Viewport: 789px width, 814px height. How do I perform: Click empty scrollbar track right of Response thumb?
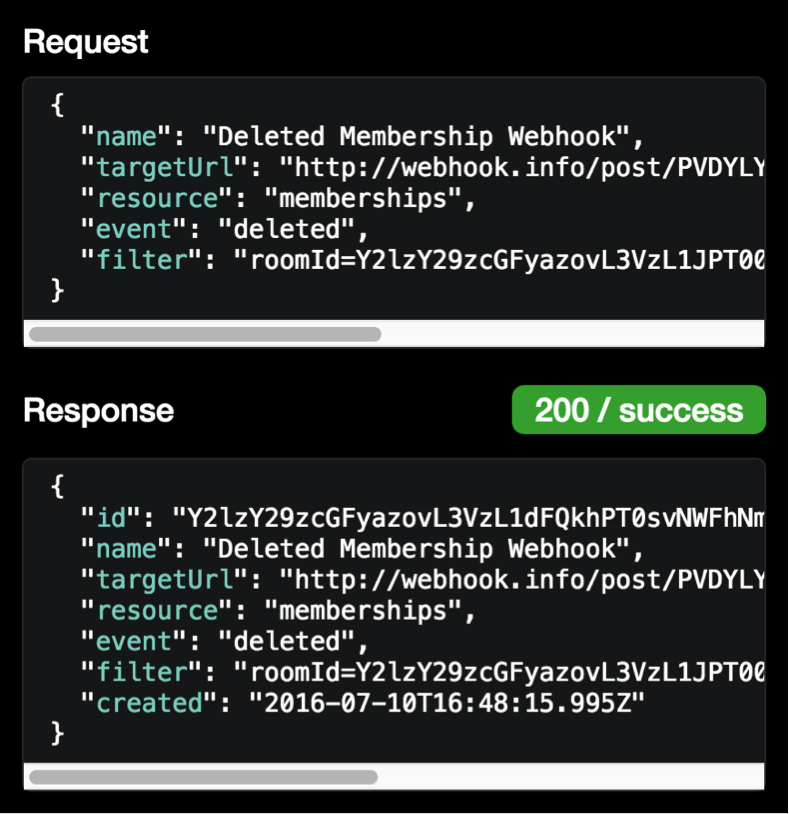coord(570,777)
